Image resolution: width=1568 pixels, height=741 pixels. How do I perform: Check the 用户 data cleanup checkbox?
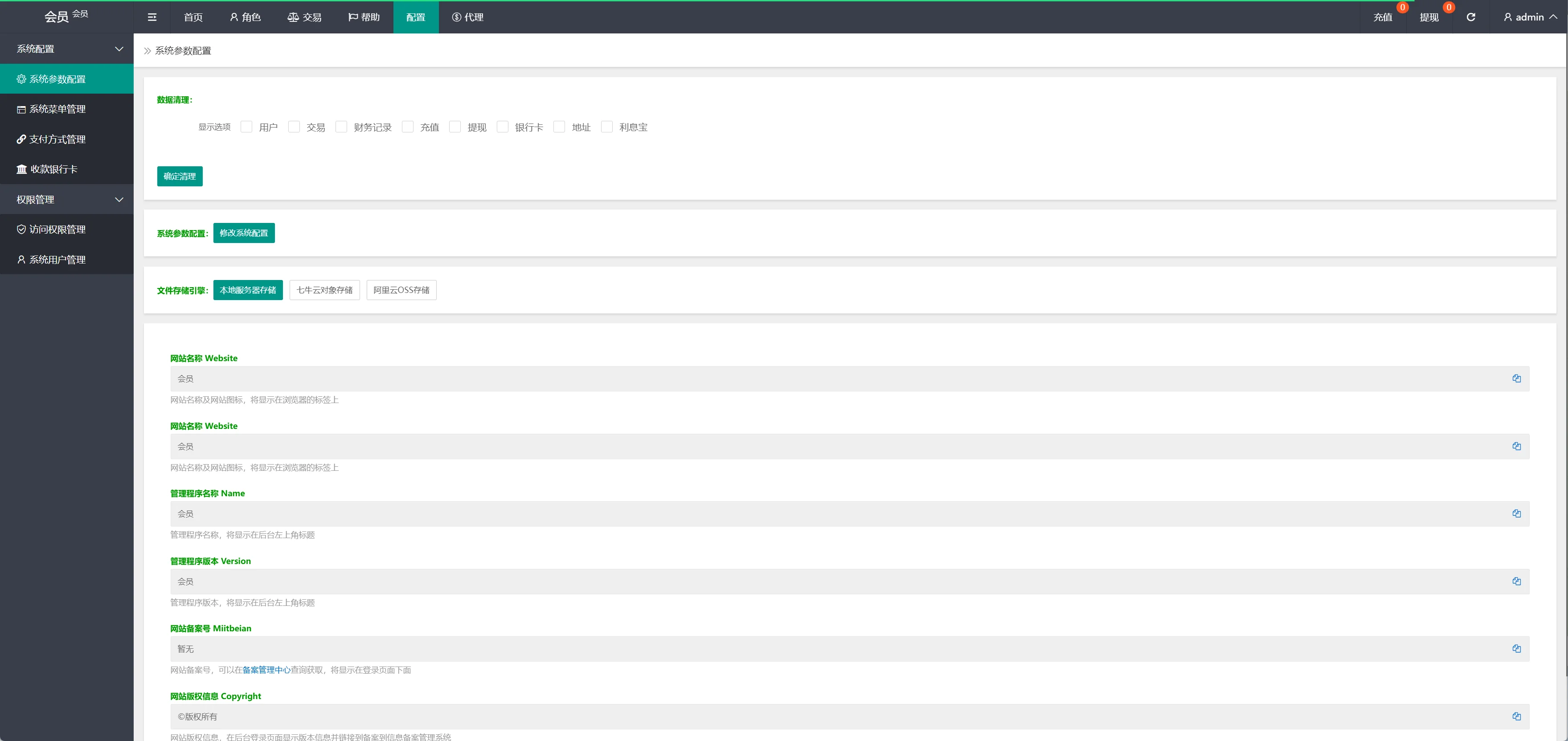[x=246, y=127]
